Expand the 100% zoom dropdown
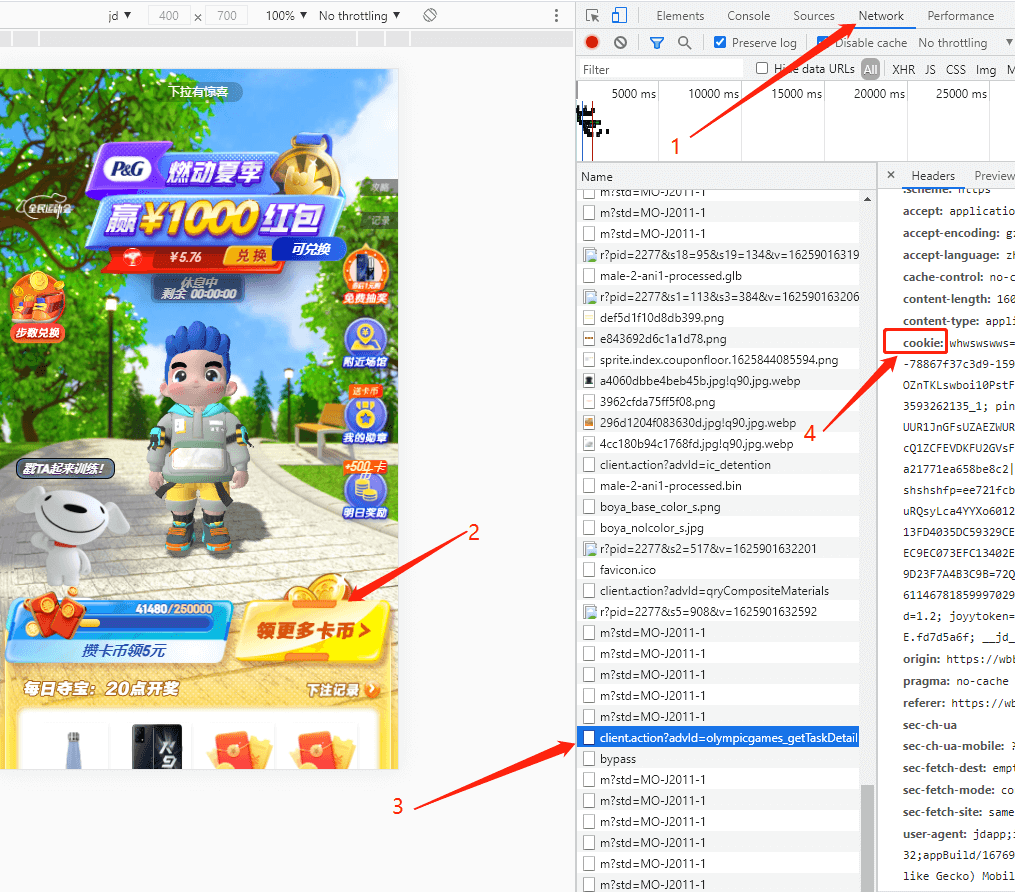Viewport: 1015px width, 892px height. [x=286, y=16]
